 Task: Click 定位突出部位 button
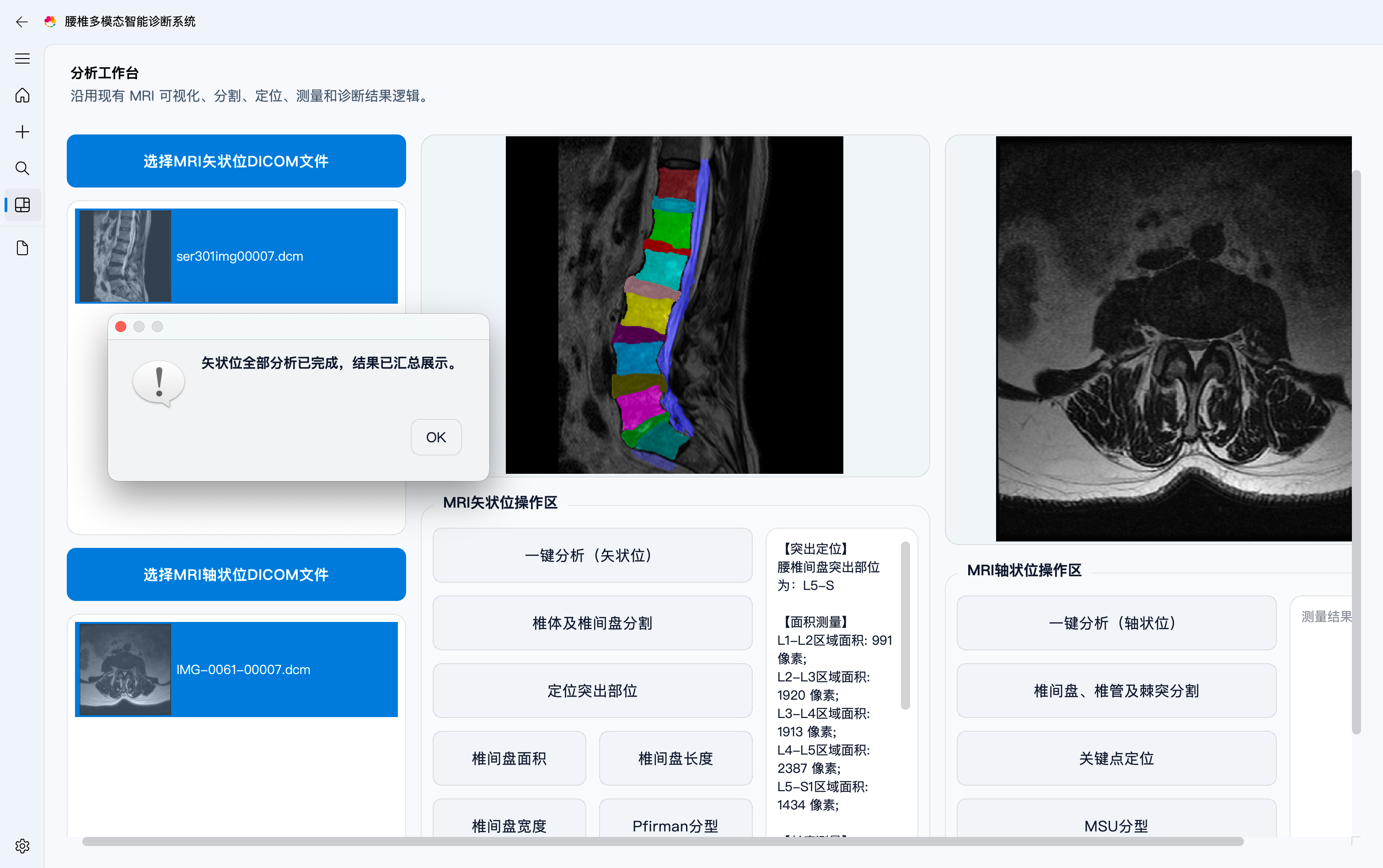[x=592, y=691]
